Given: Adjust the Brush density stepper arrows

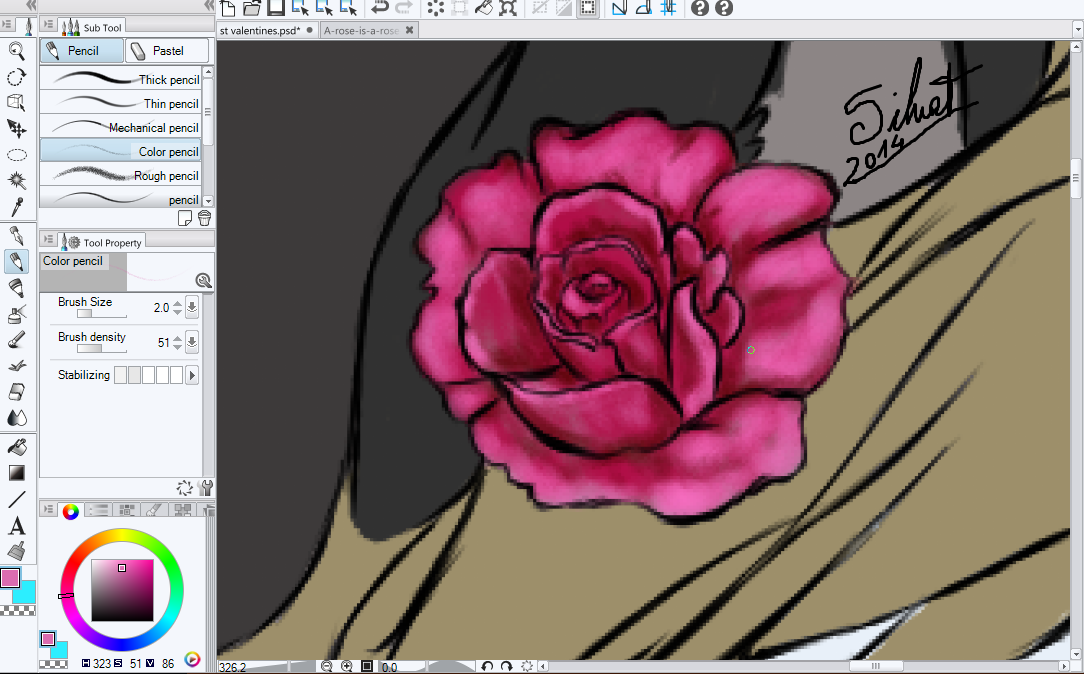Looking at the screenshot, I should tap(178, 342).
